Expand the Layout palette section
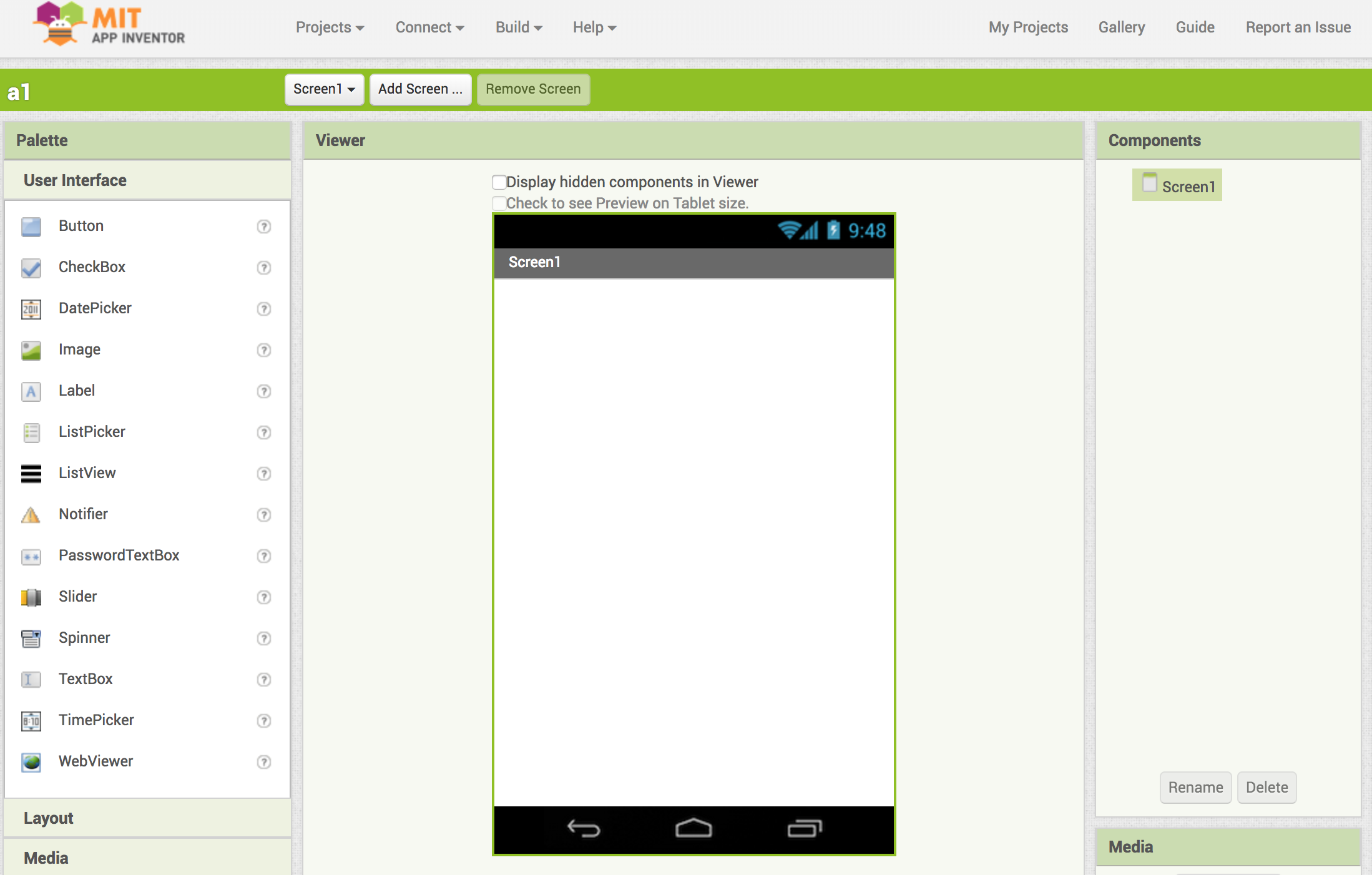Image resolution: width=1372 pixels, height=875 pixels. (49, 818)
